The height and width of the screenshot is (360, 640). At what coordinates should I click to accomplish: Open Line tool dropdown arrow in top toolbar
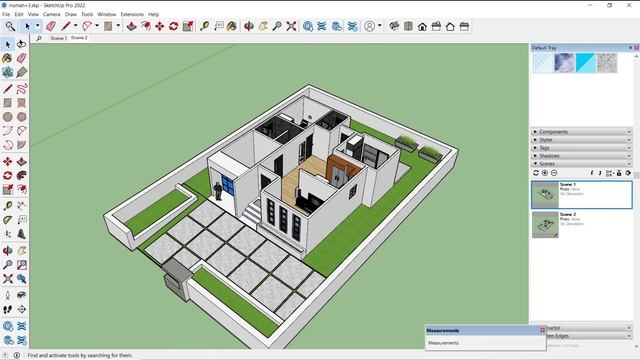point(76,26)
